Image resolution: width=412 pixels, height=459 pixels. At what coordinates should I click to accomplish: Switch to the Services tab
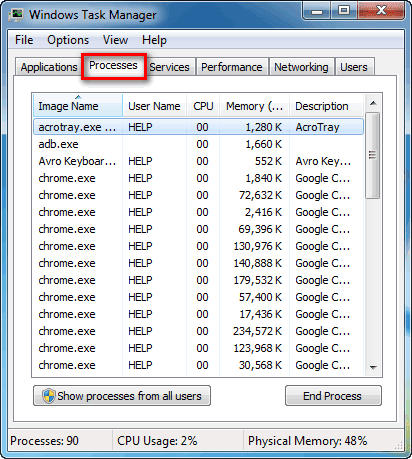(x=169, y=67)
